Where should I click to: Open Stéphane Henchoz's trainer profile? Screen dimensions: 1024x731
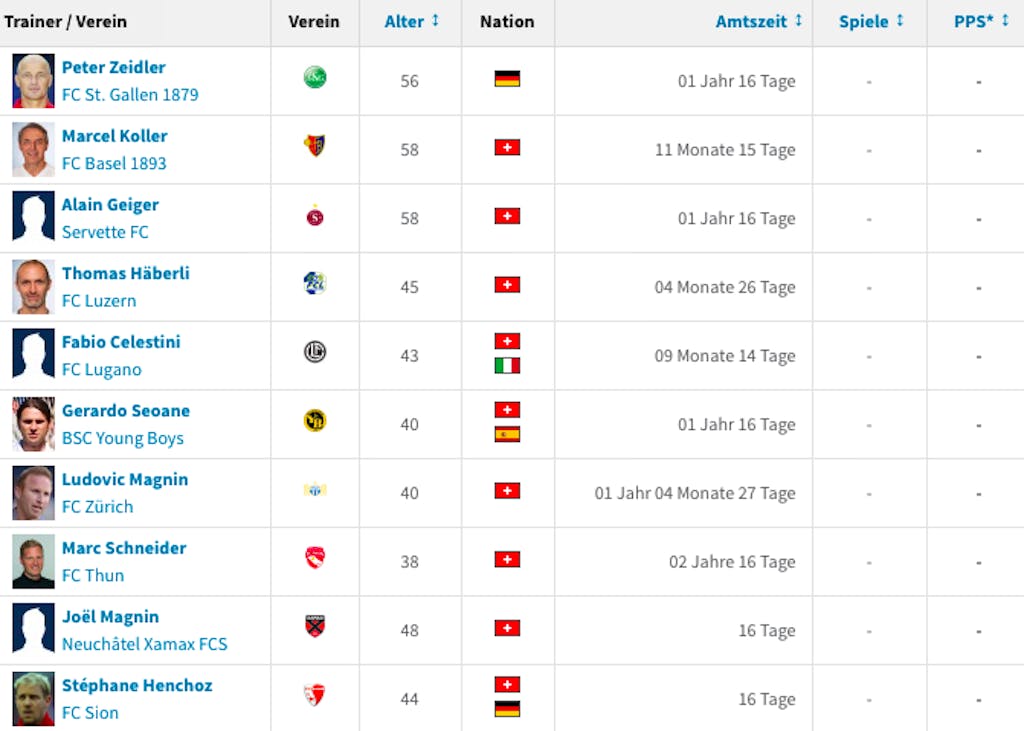coord(137,685)
